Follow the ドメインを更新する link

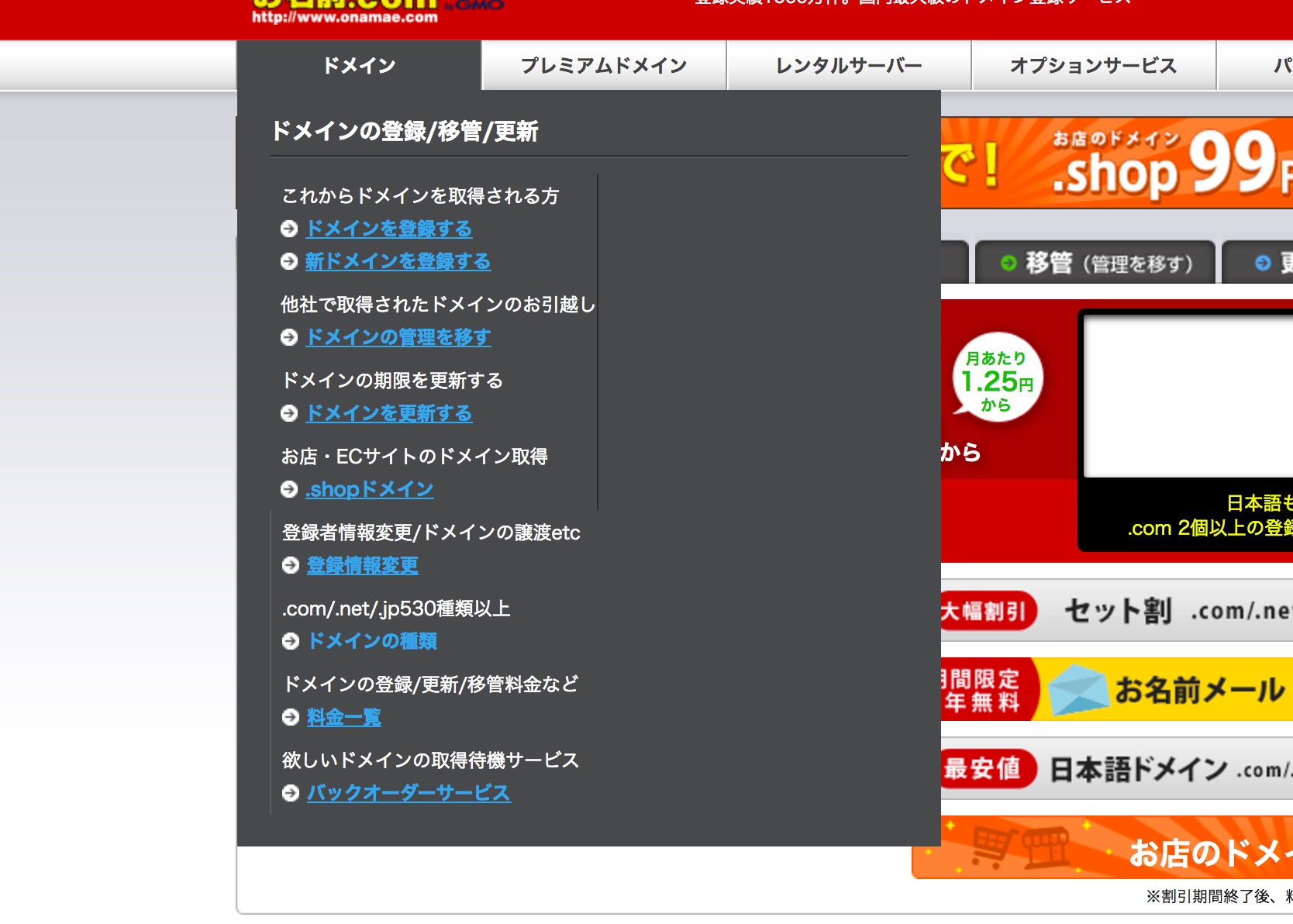click(389, 413)
